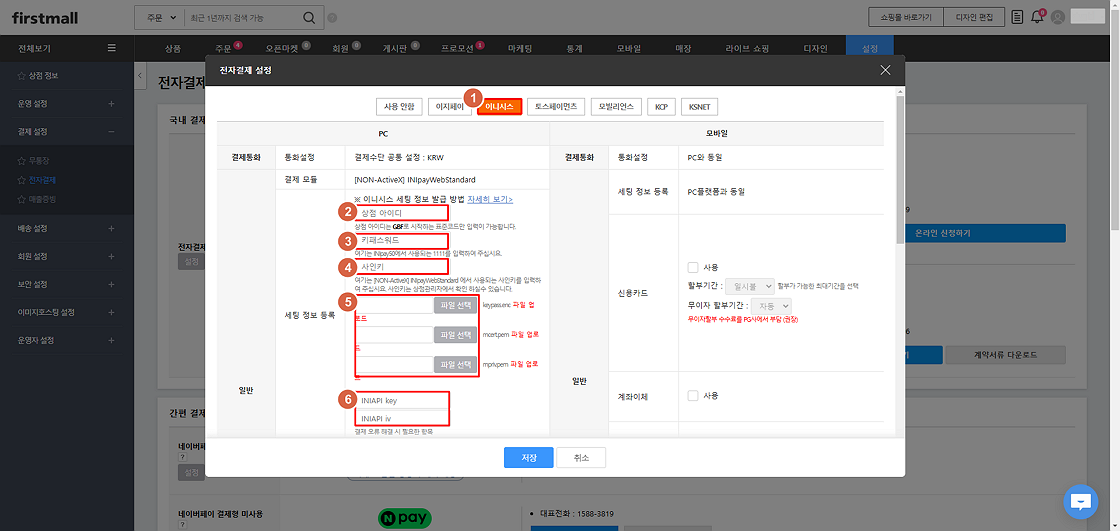This screenshot has width=1120, height=531.
Task: Select the 이니시스 PG option
Action: click(x=499, y=106)
